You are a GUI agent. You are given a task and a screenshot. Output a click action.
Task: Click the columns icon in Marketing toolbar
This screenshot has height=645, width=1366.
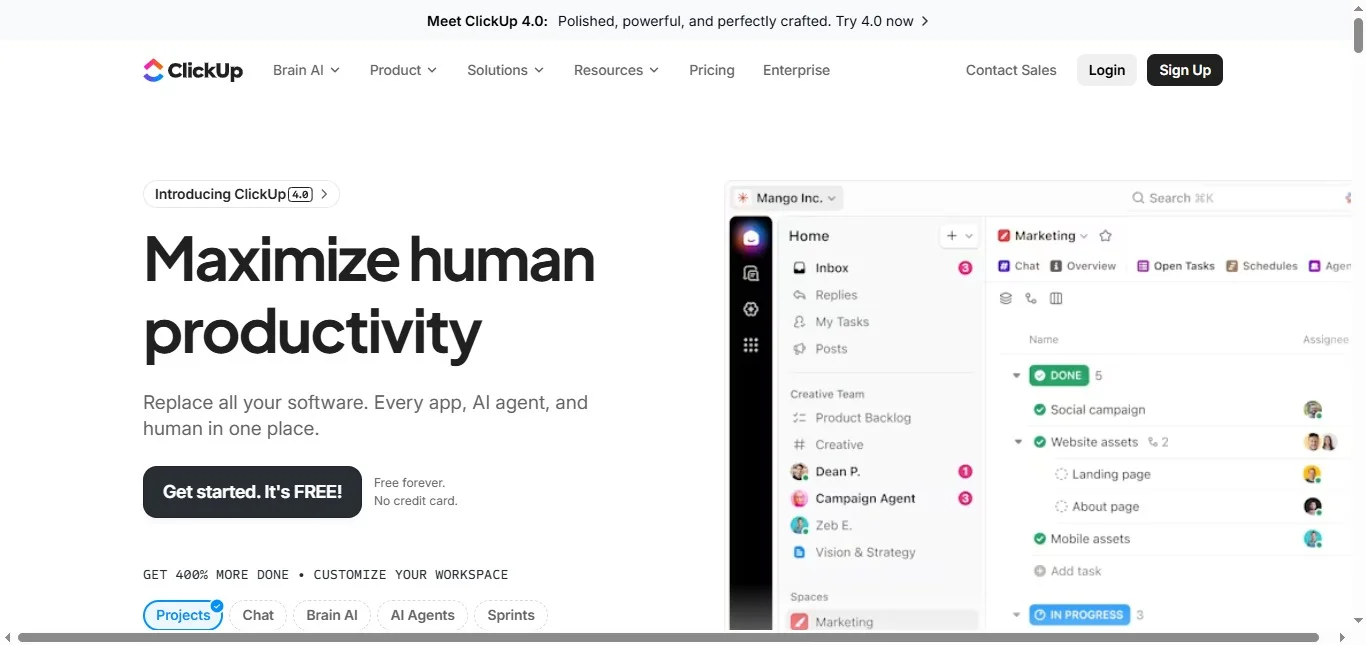point(1056,298)
